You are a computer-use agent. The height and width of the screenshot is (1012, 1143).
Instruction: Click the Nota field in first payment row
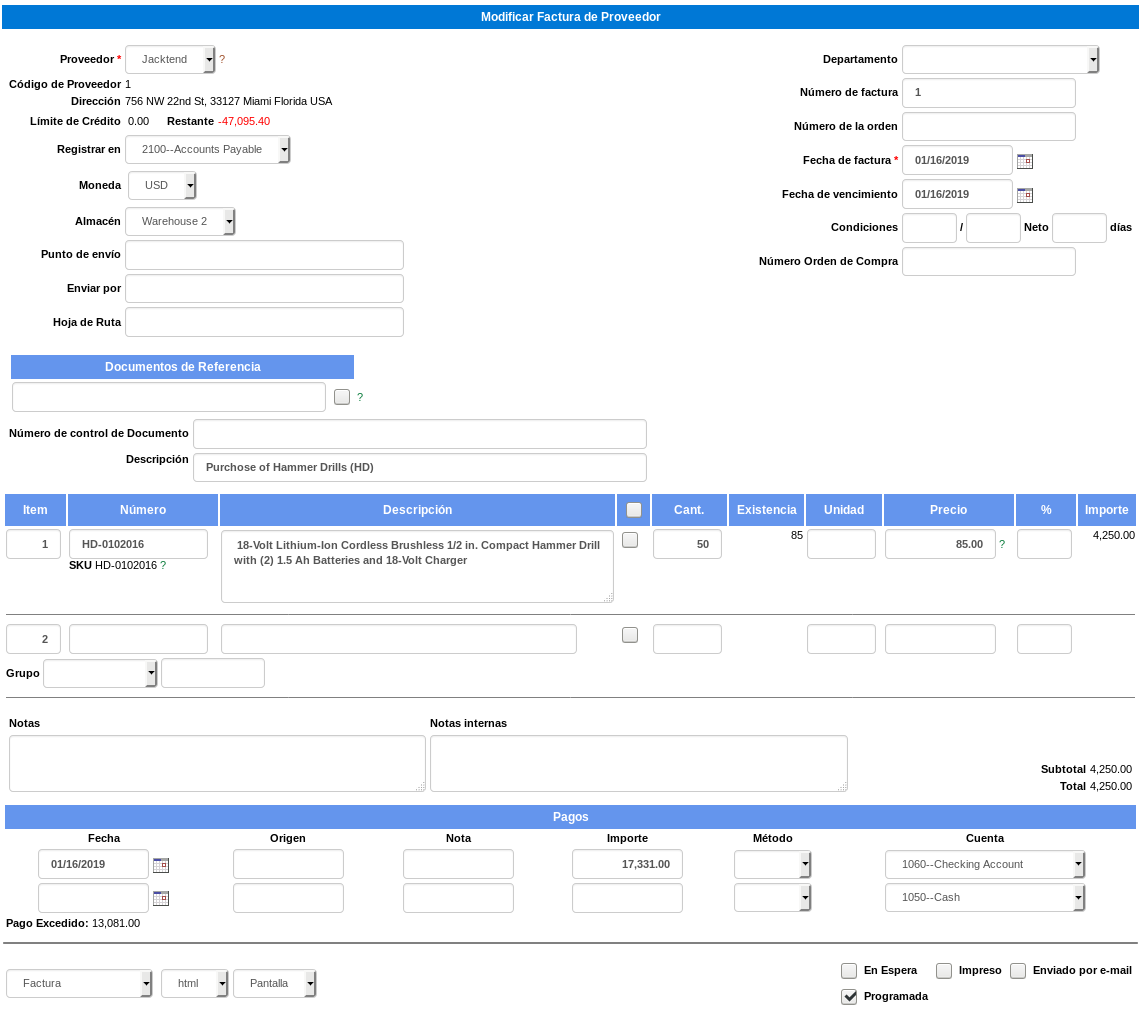[458, 864]
